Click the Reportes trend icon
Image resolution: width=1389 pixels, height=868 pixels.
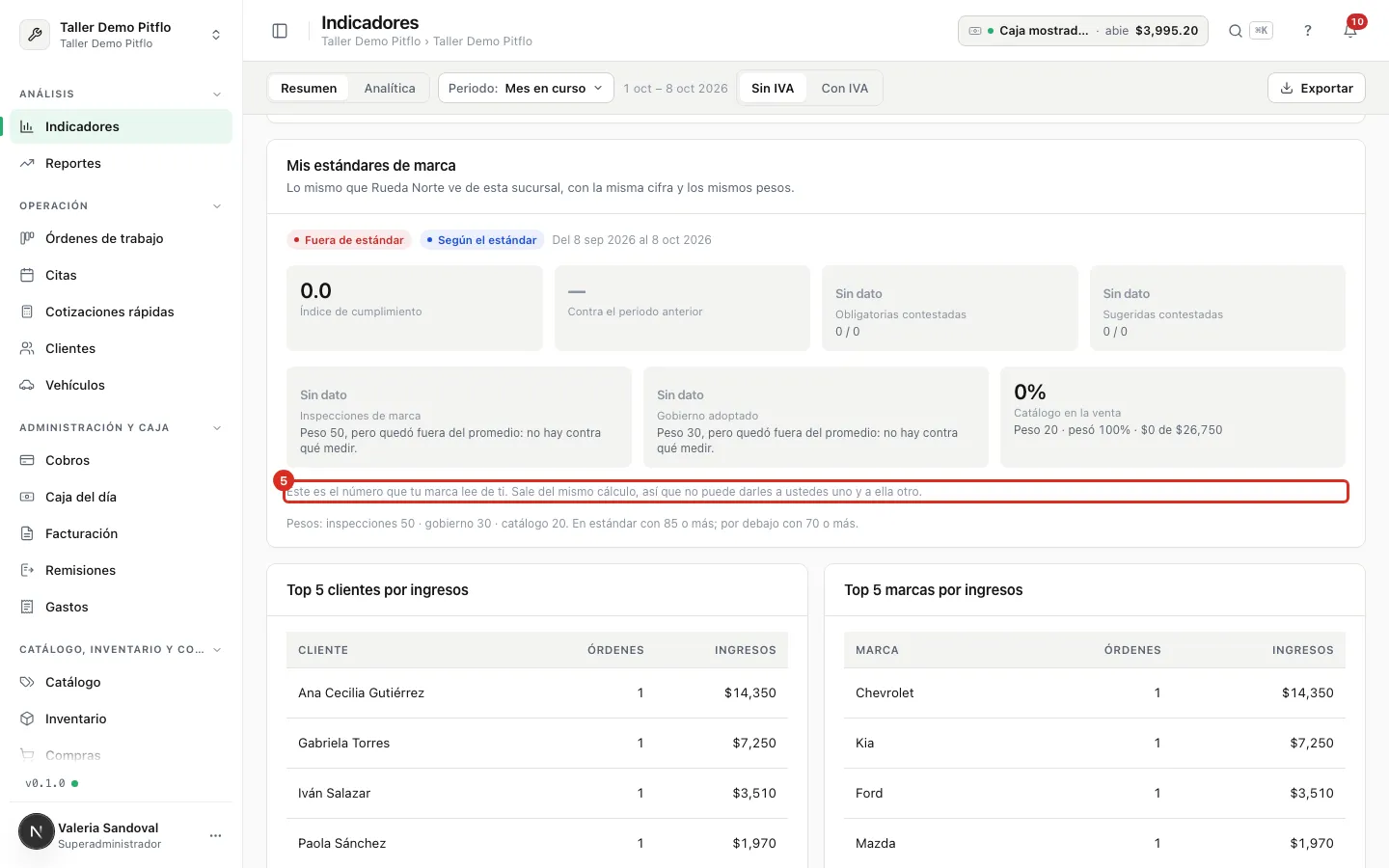27,163
